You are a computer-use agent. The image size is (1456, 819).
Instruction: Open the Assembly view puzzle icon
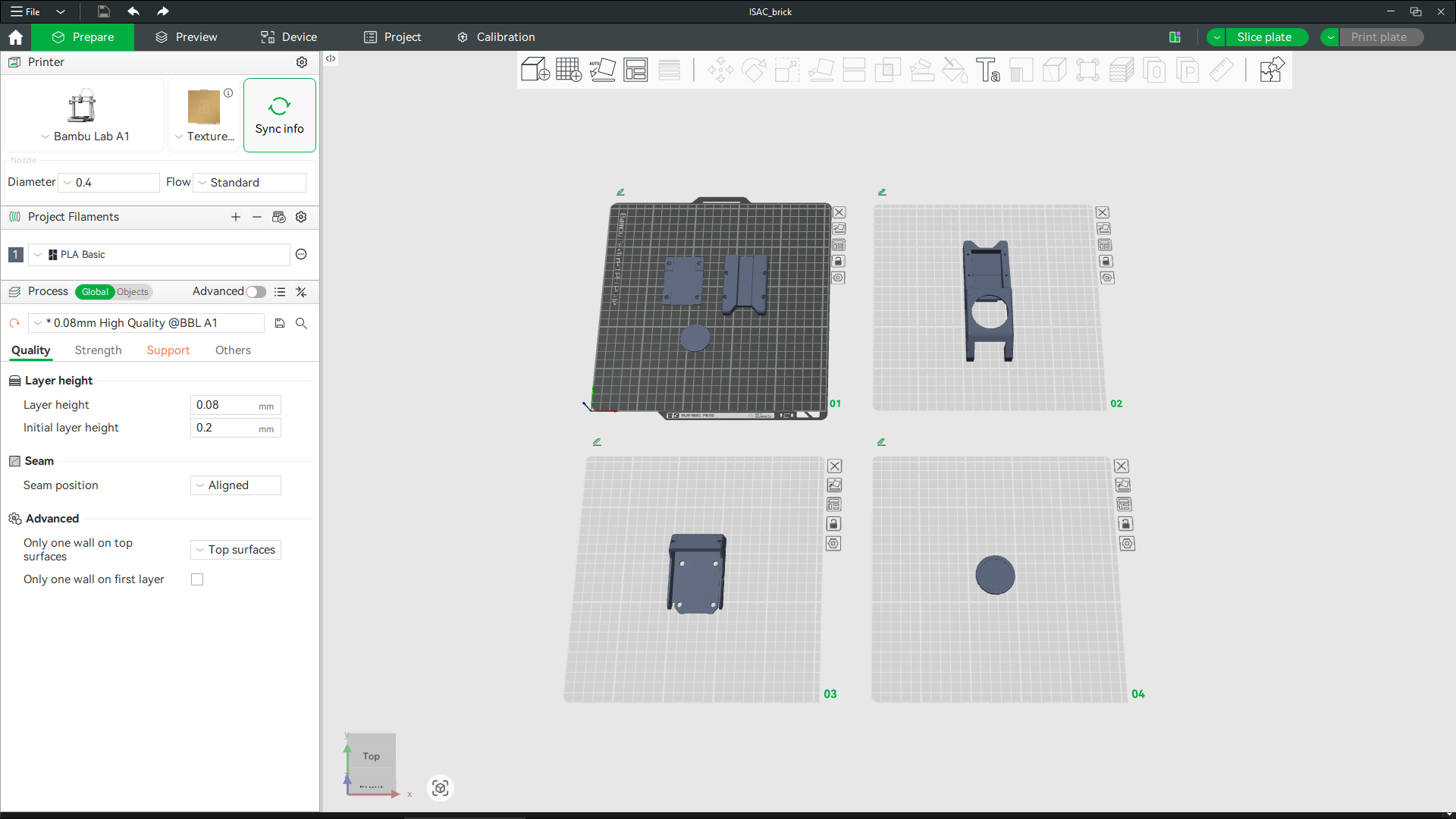point(1271,70)
